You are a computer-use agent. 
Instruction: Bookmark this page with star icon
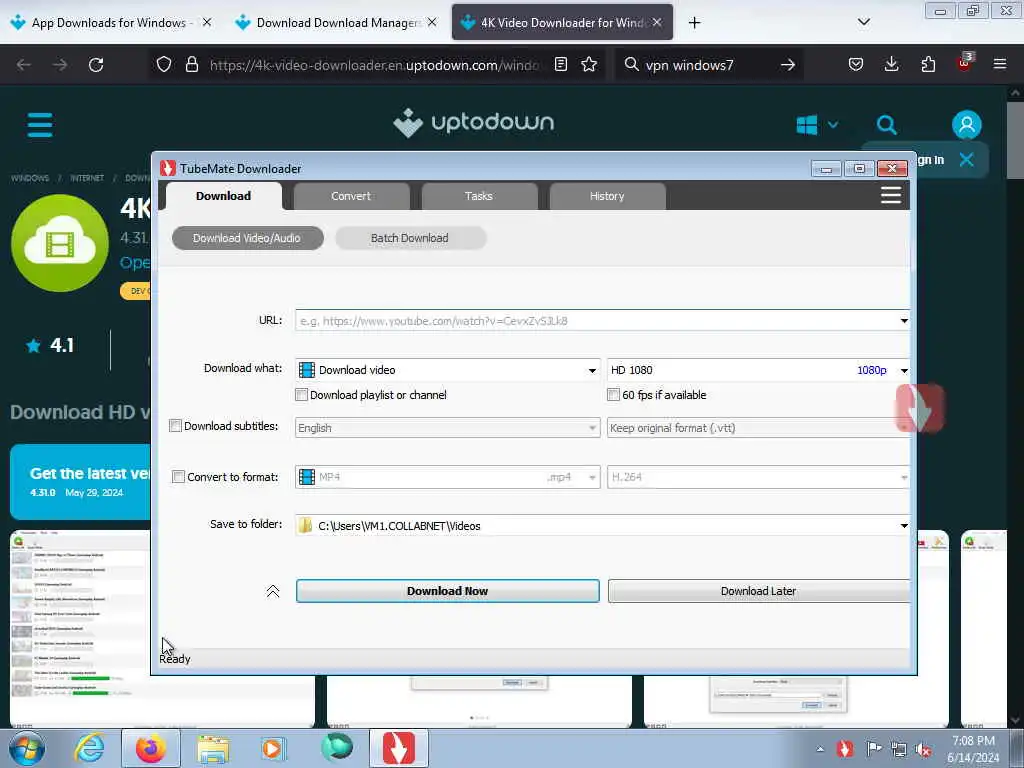click(589, 65)
